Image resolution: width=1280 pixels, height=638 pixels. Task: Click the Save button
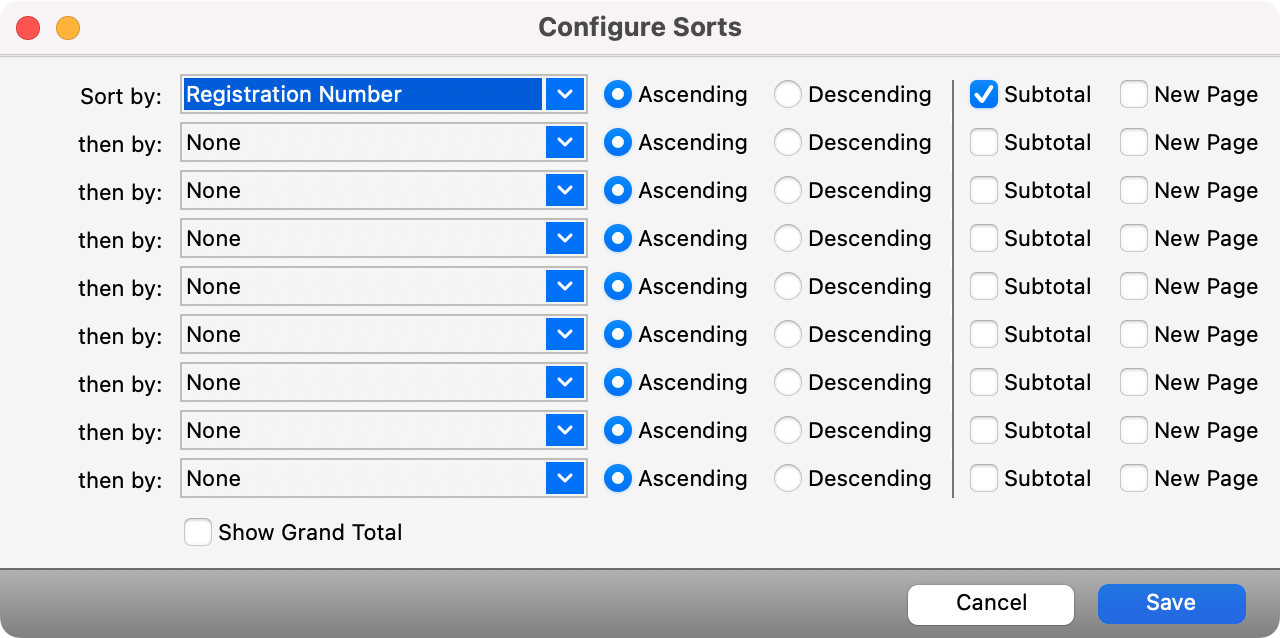pos(1171,603)
